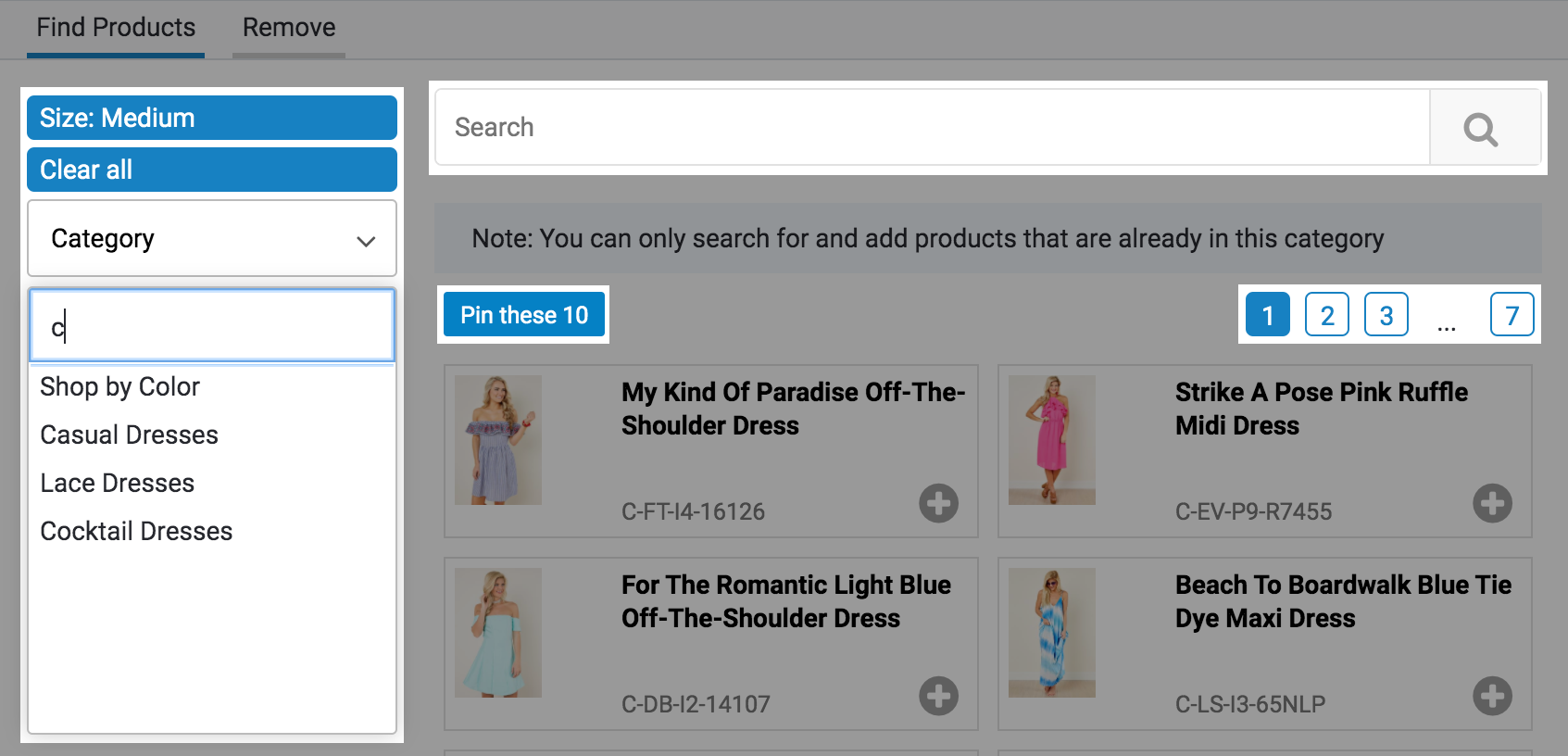1568x756 pixels.
Task: Expand the Category dropdown
Action: coord(212,239)
